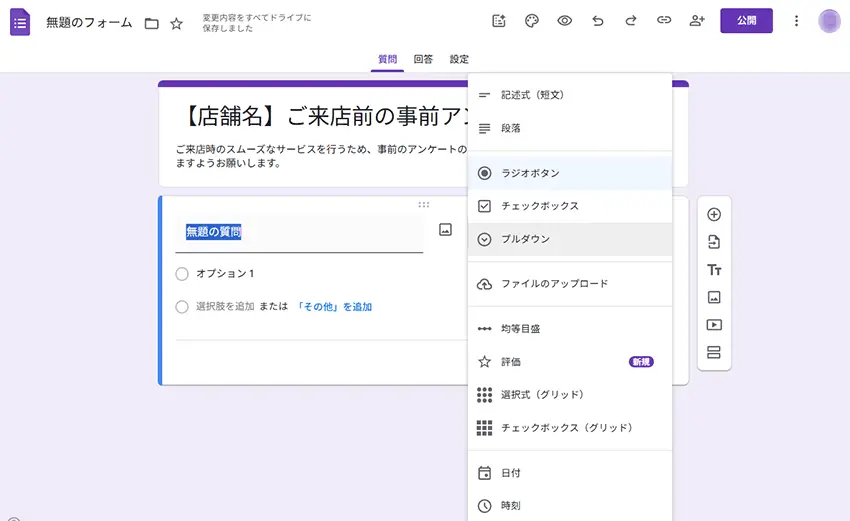Add a section from side toolbar
Viewport: 850px width, 521px height.
[x=714, y=352]
